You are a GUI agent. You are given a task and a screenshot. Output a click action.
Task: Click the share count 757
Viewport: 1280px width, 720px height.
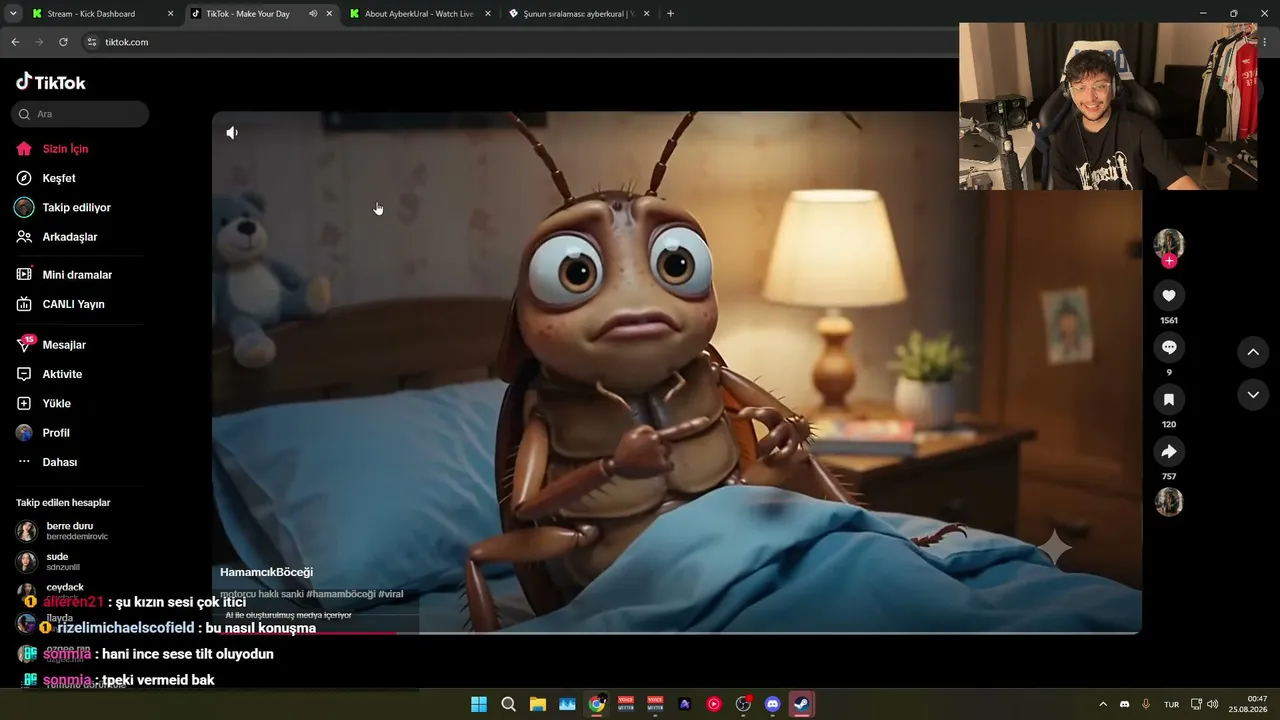(x=1169, y=476)
